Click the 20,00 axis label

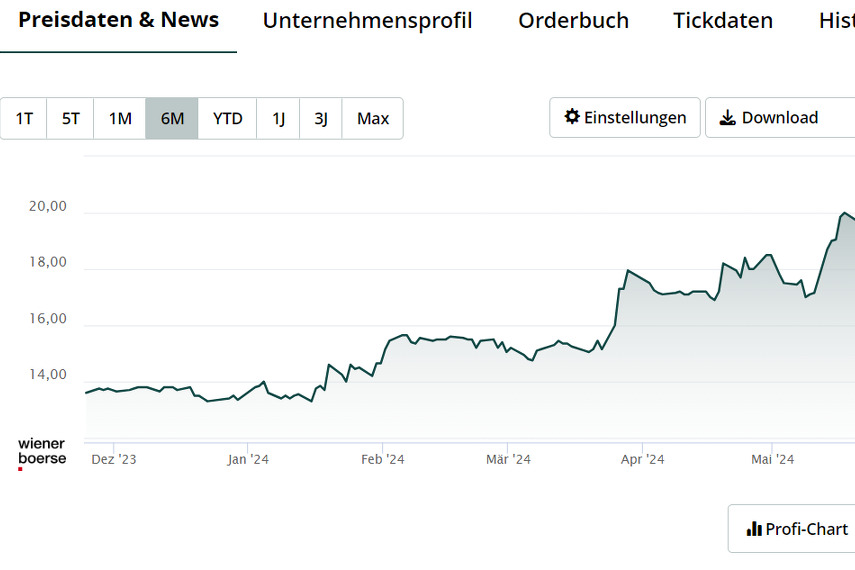click(x=47, y=206)
